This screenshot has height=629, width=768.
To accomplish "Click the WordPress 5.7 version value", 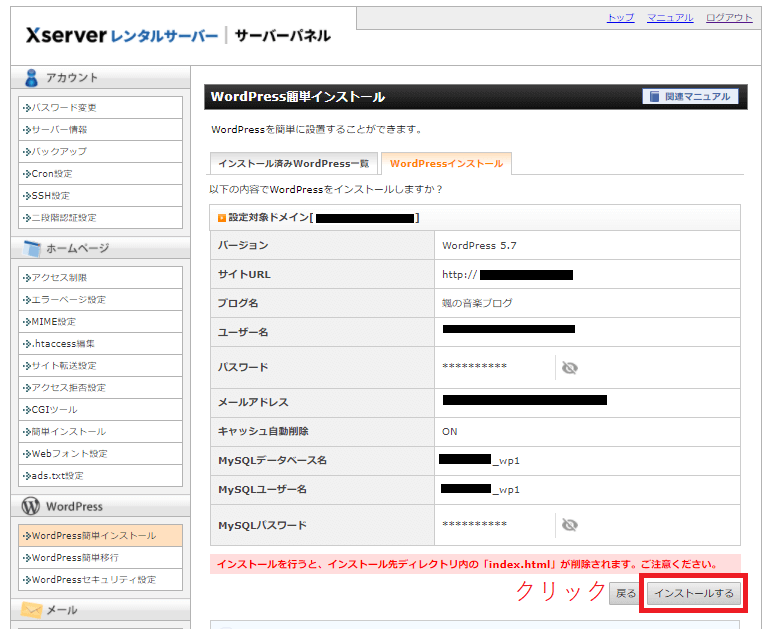I will click(x=479, y=246).
